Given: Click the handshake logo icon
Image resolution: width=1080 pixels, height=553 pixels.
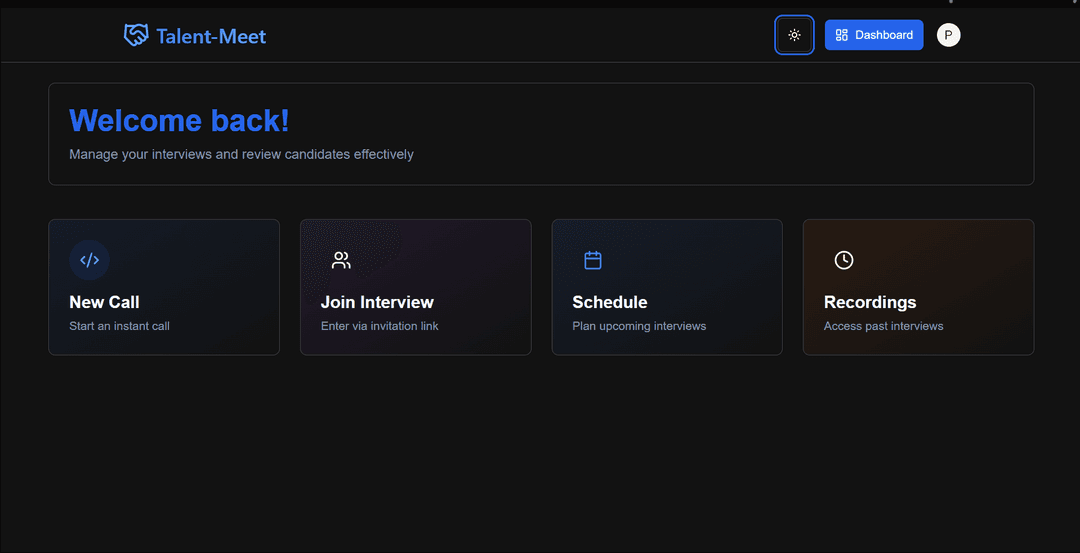Looking at the screenshot, I should pos(136,36).
